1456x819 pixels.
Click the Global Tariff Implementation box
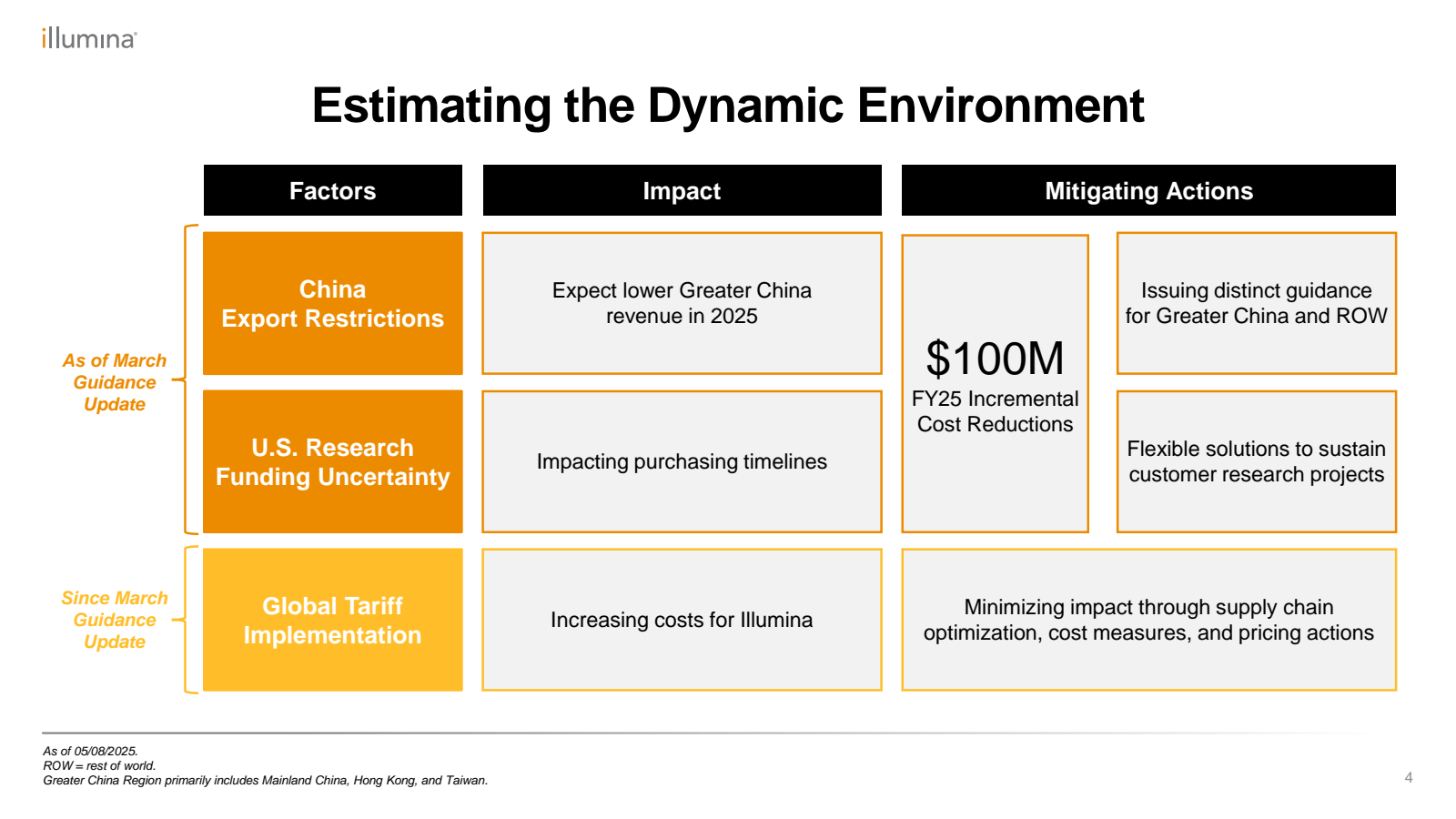tap(332, 621)
